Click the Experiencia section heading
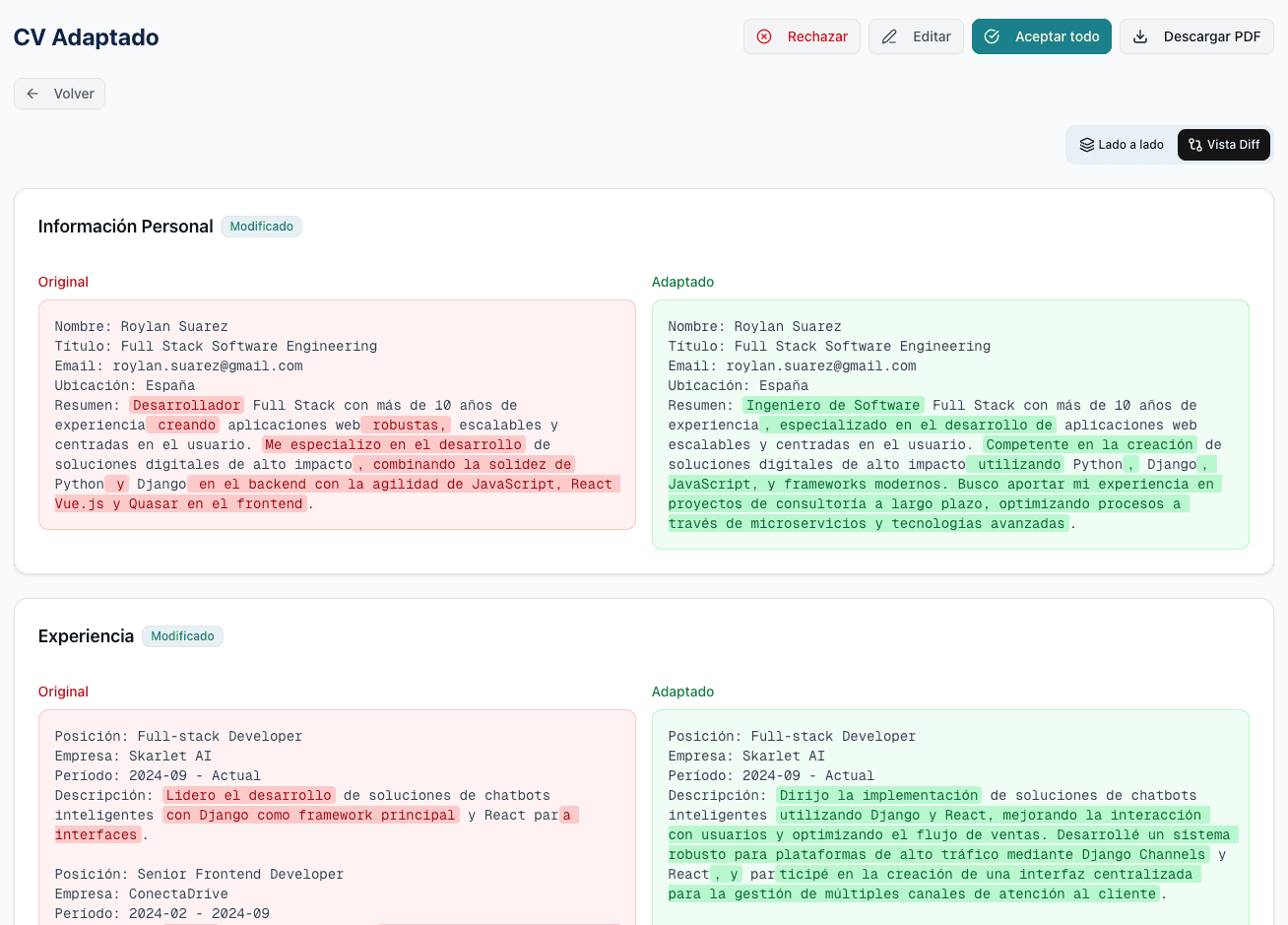1288x925 pixels. 86,636
